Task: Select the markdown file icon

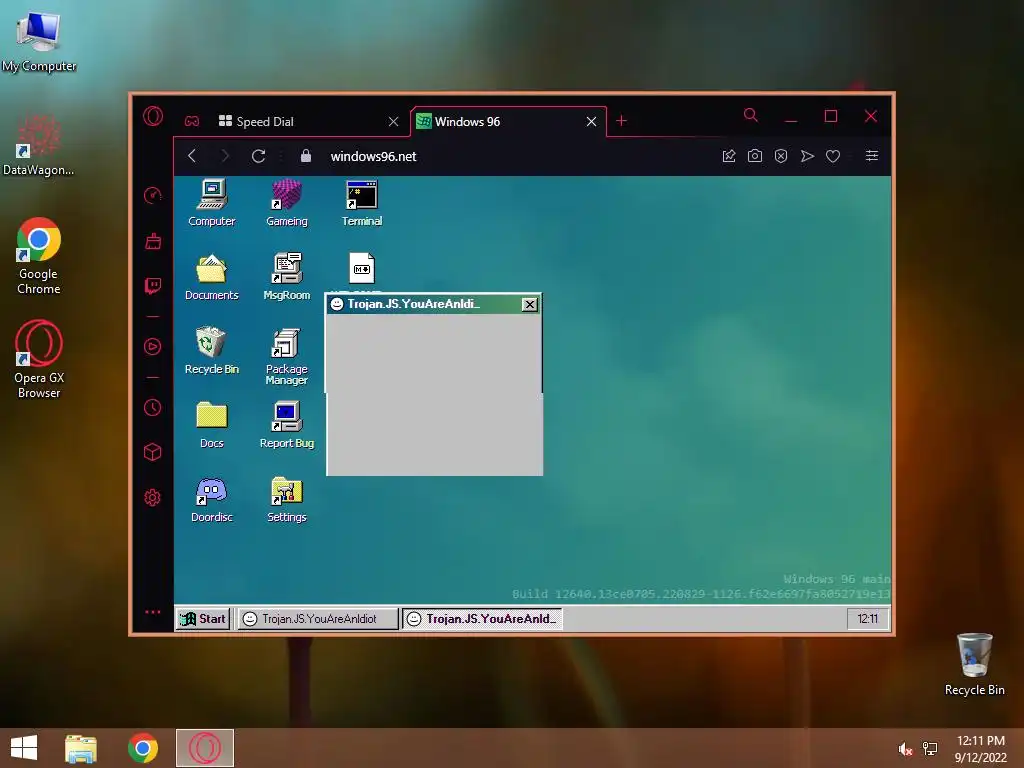Action: [362, 268]
